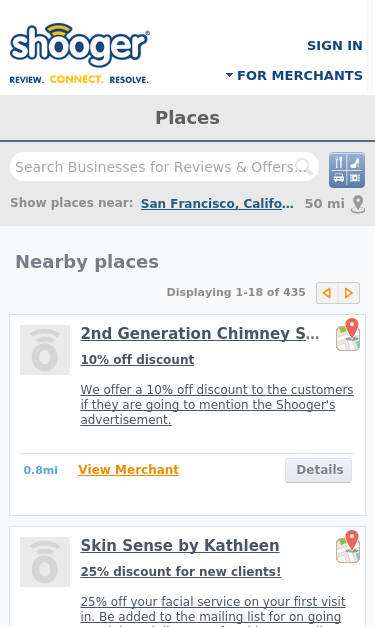Open the categories grid icon
Image resolution: width=375 pixels, height=627 pixels.
coord(347,170)
